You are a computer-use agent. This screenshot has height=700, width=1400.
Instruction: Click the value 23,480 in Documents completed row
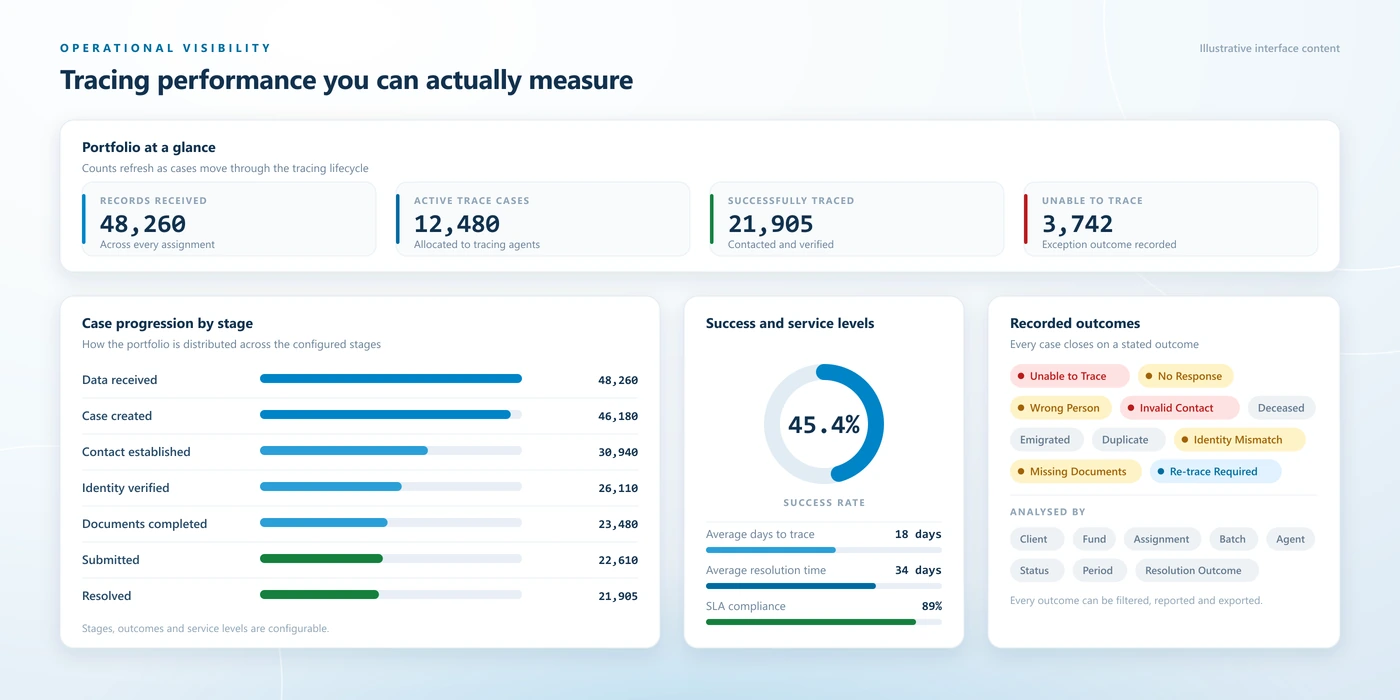(618, 524)
